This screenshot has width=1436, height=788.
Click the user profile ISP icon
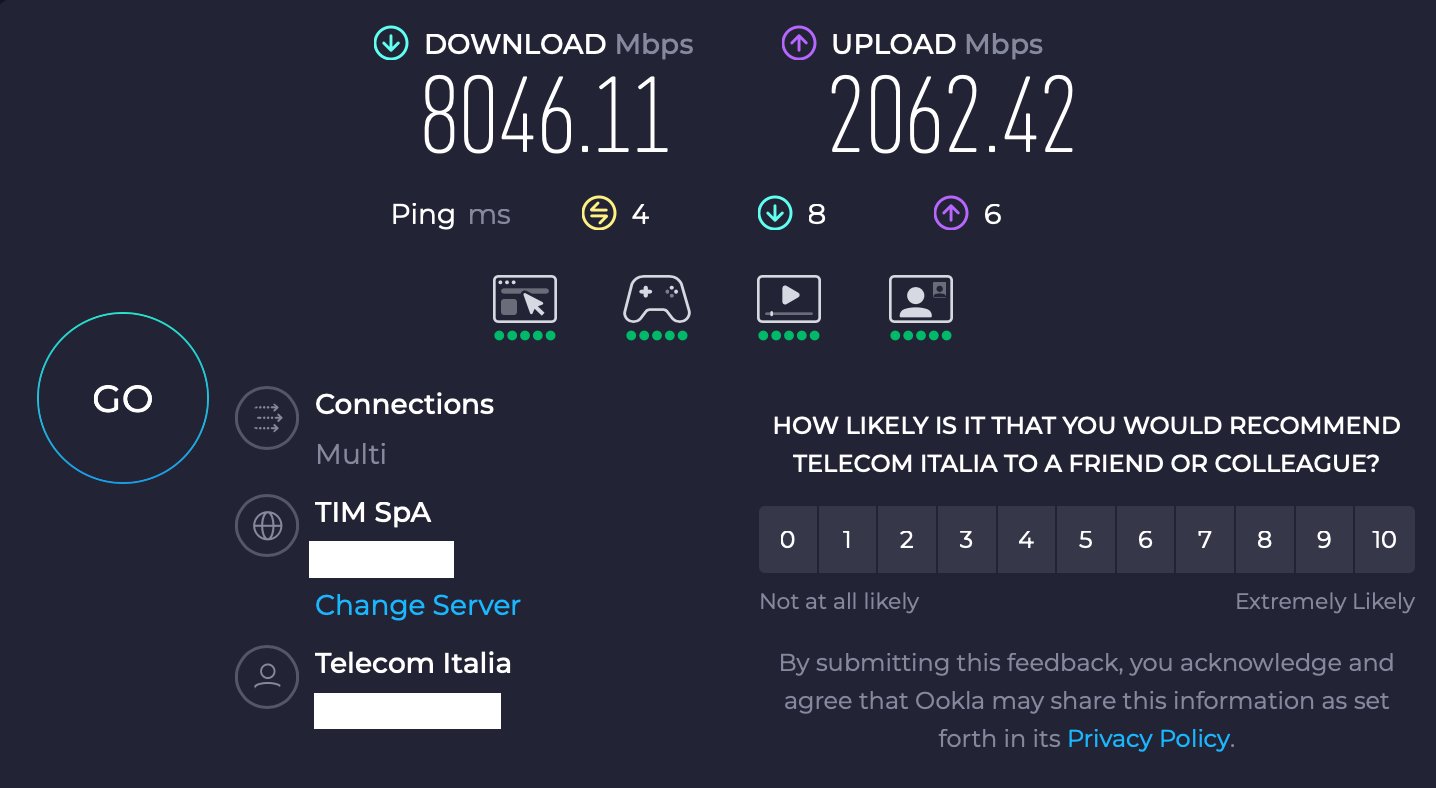267,676
